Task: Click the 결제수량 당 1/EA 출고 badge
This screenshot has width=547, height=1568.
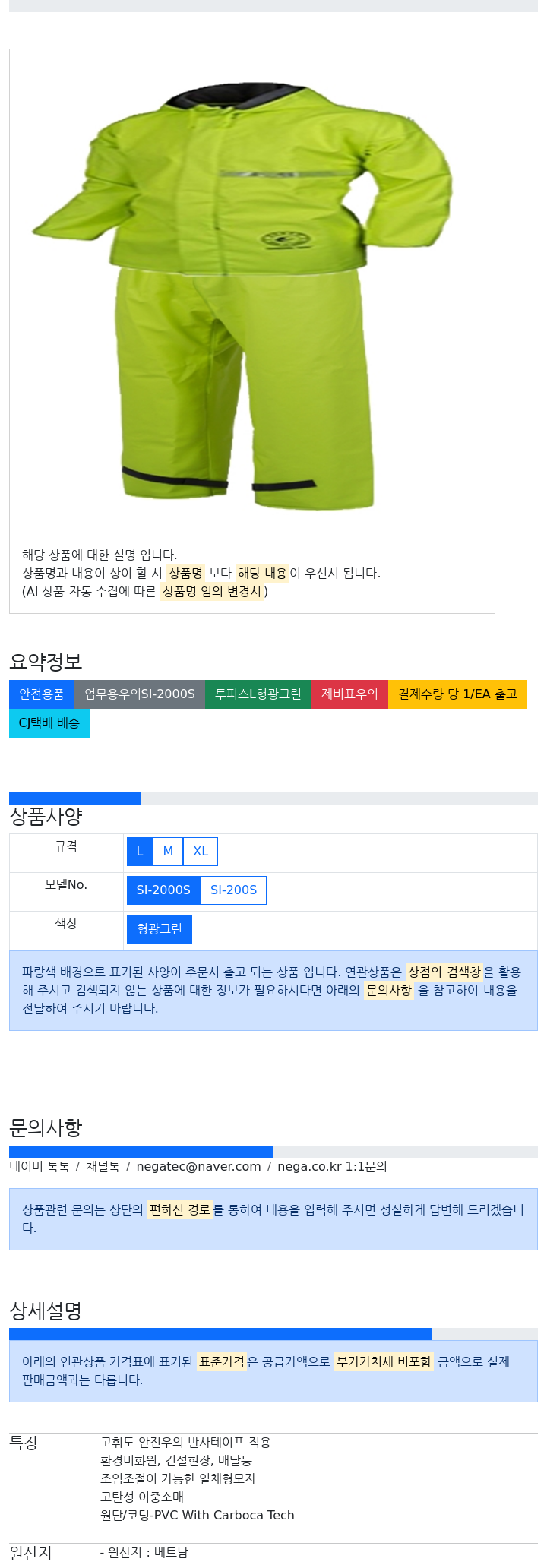Action: (x=457, y=694)
